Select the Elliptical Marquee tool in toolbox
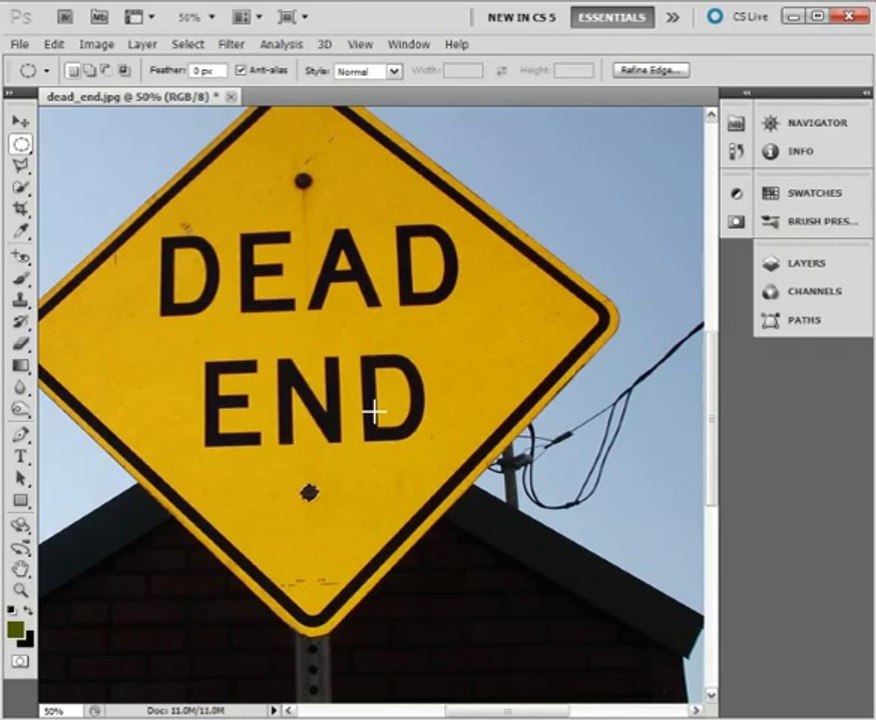This screenshot has width=876, height=720. [21, 144]
